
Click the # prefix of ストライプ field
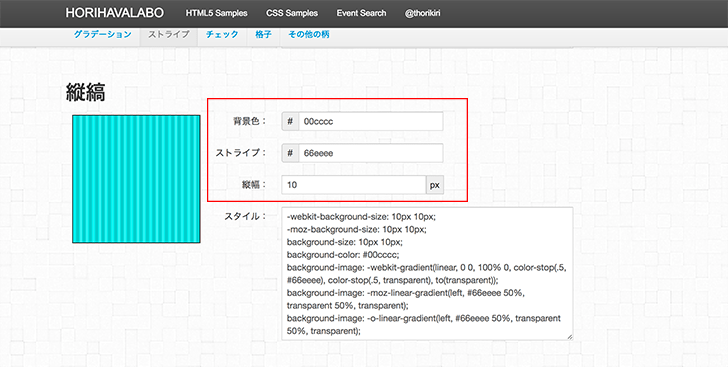290,153
